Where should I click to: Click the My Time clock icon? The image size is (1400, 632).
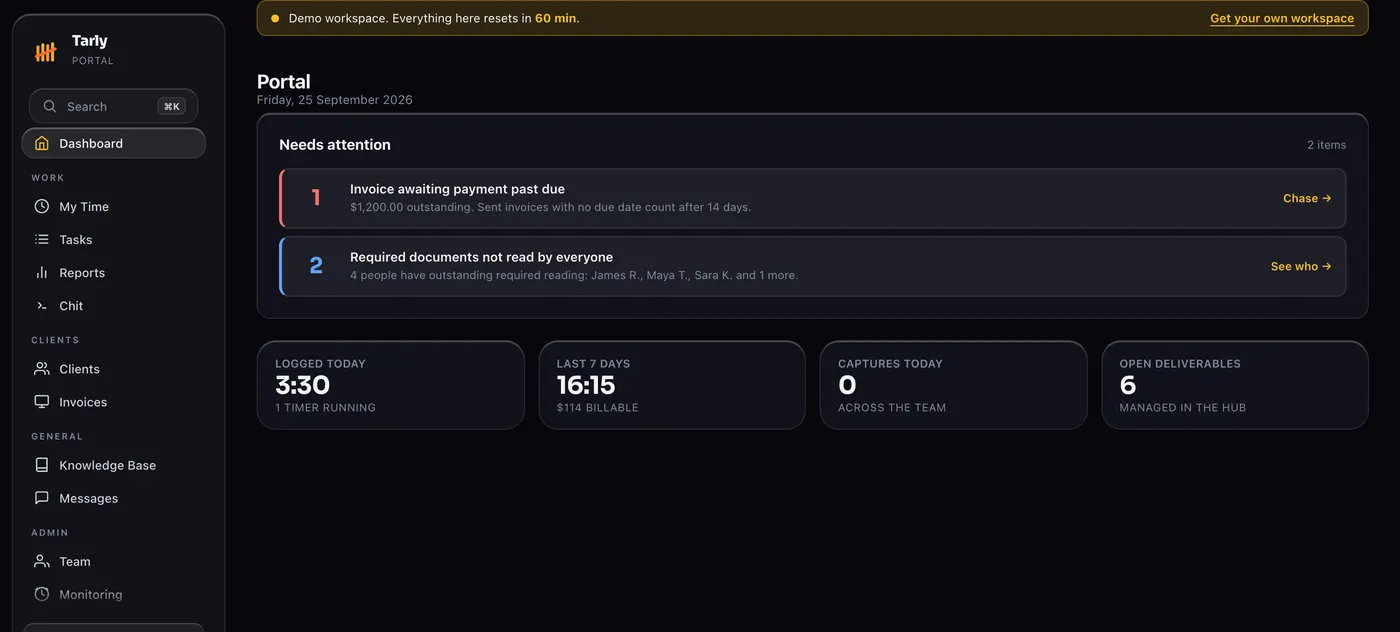tap(42, 206)
